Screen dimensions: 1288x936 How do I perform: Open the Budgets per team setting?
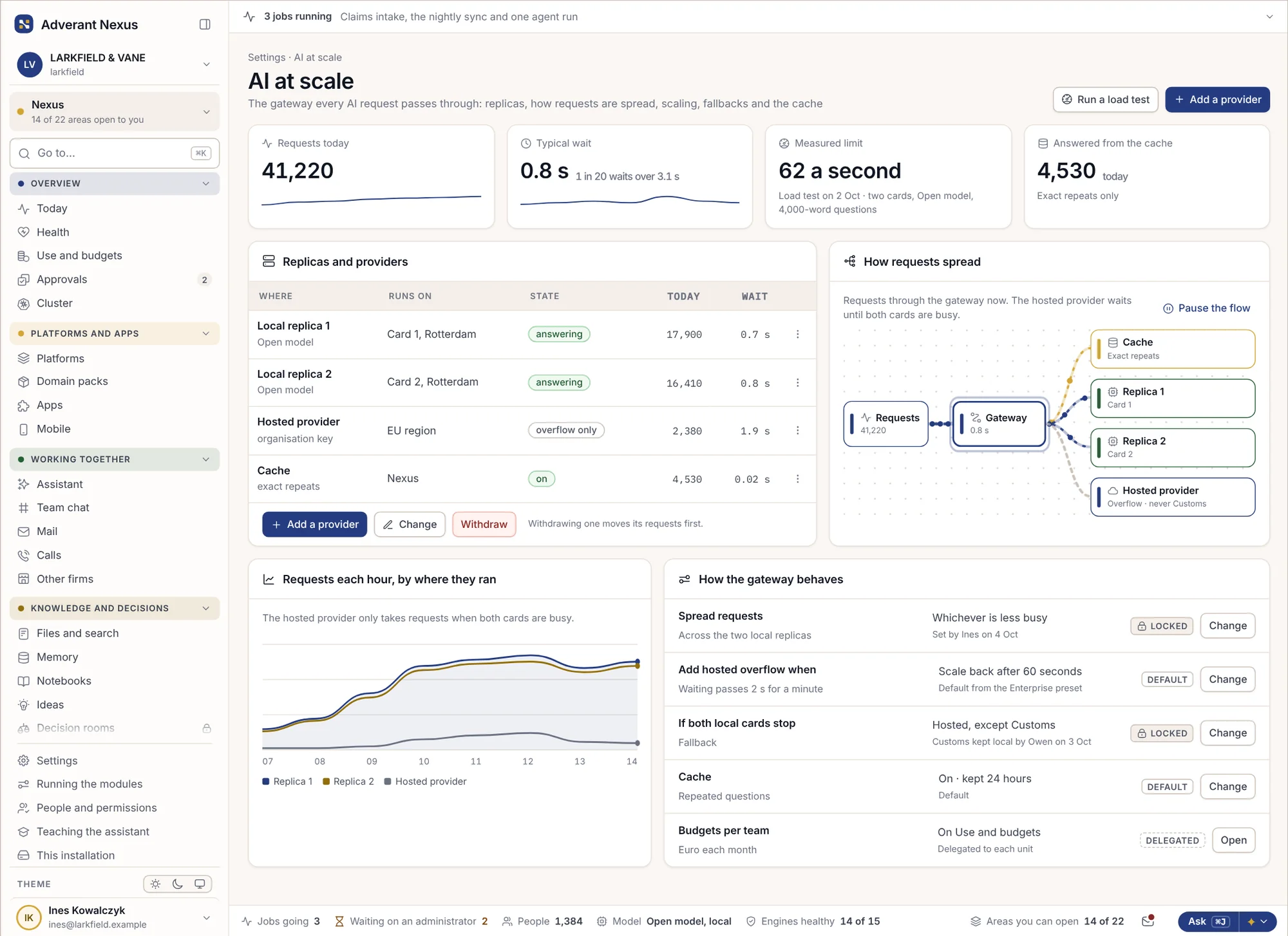tap(1233, 840)
